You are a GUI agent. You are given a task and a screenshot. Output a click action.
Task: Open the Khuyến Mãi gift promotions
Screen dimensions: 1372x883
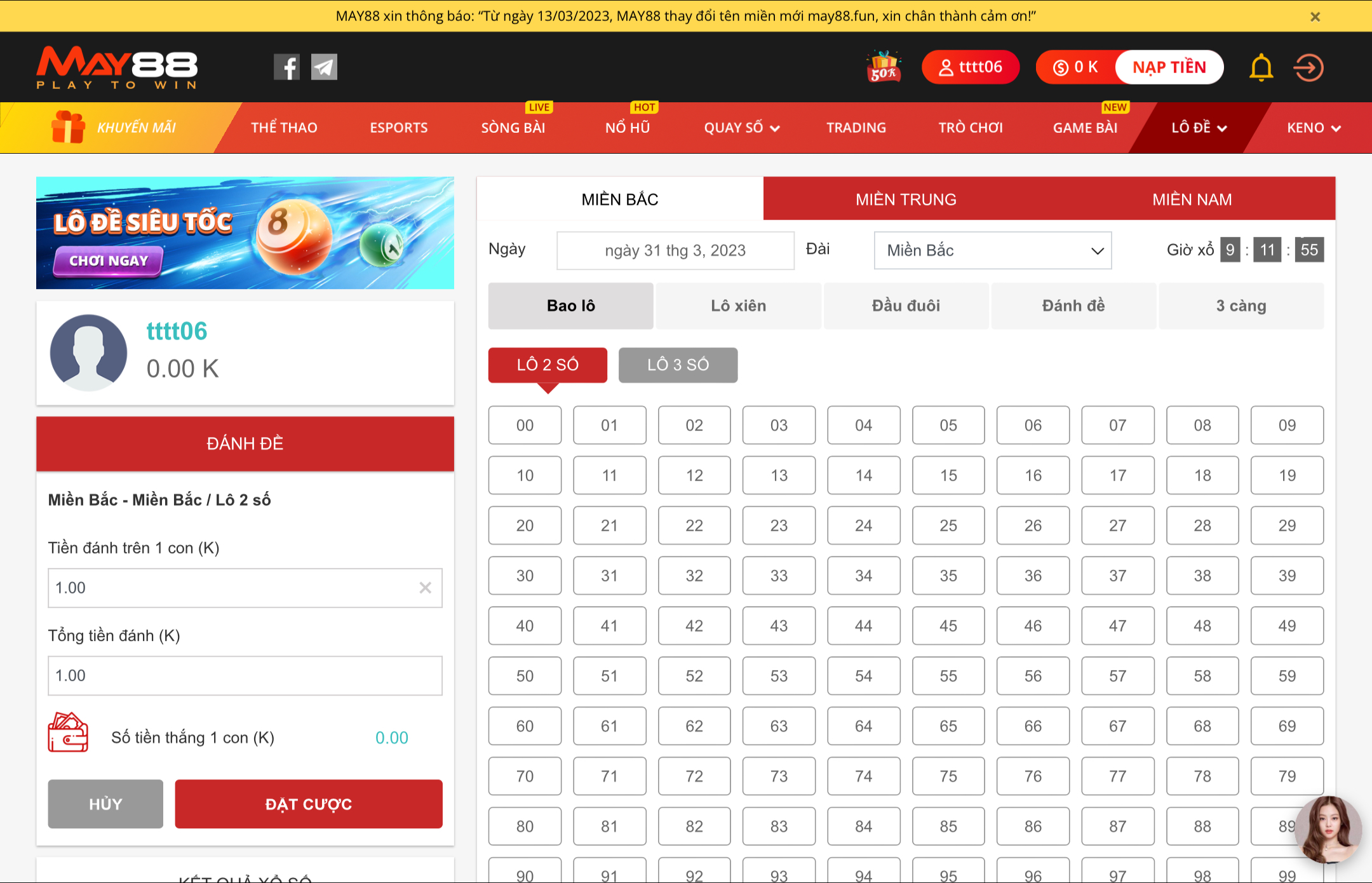coord(114,128)
